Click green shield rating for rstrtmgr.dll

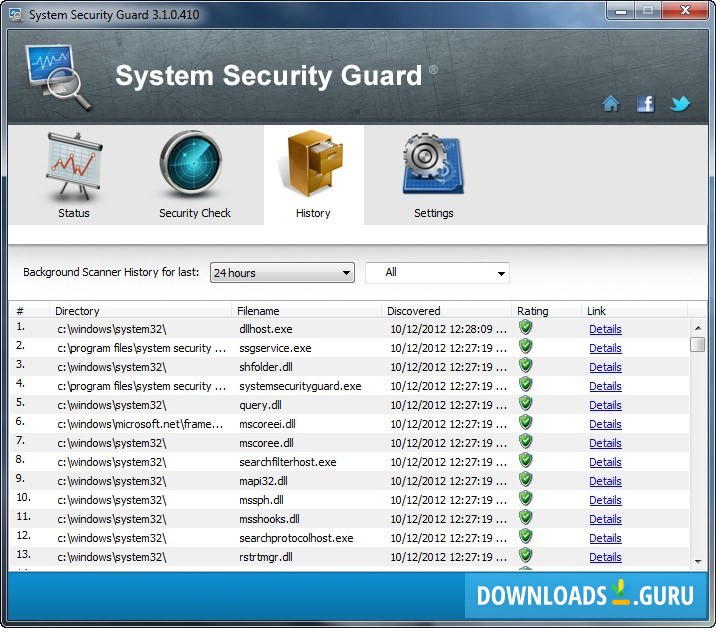coord(526,556)
